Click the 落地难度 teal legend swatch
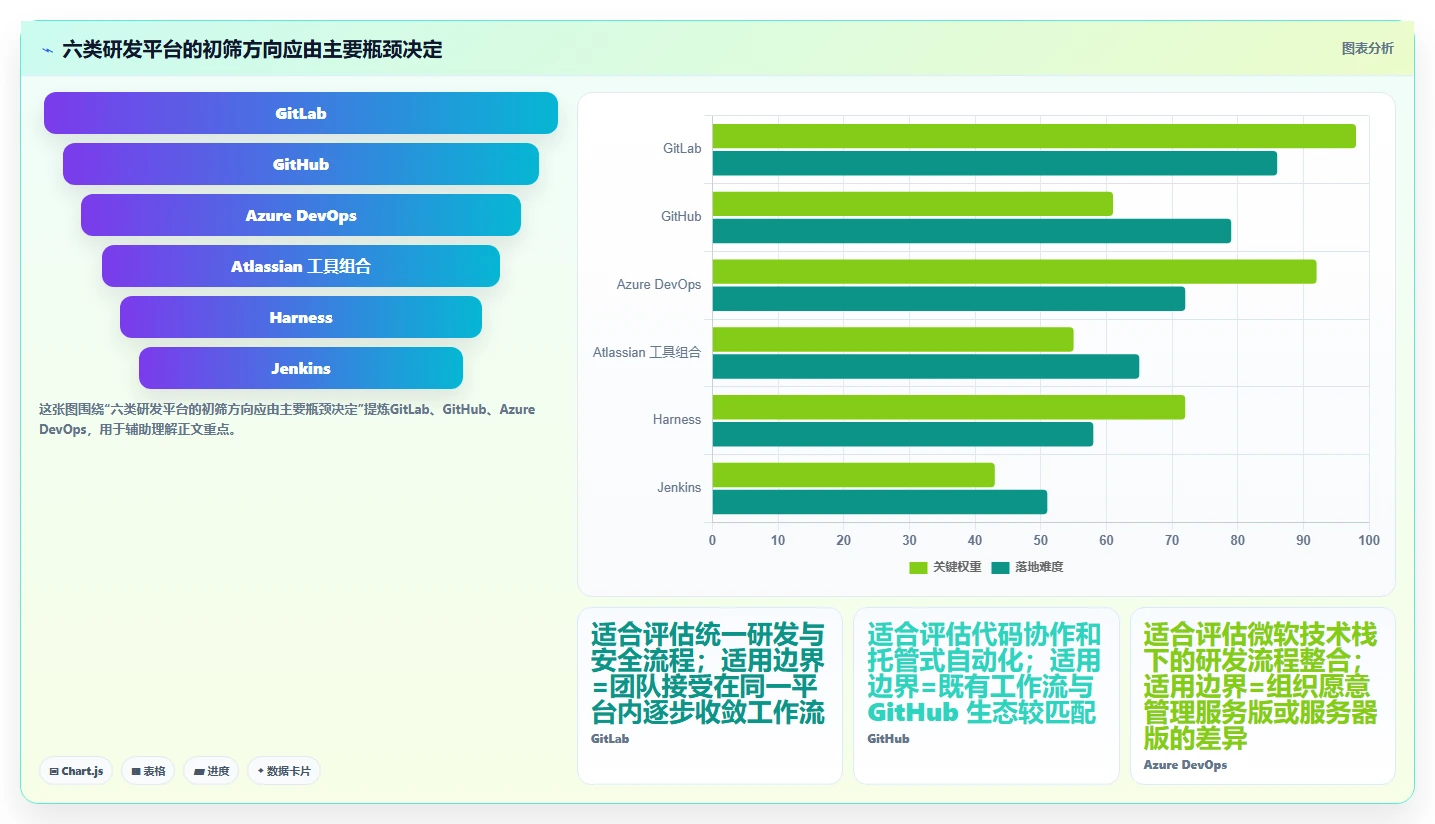 [x=1000, y=568]
